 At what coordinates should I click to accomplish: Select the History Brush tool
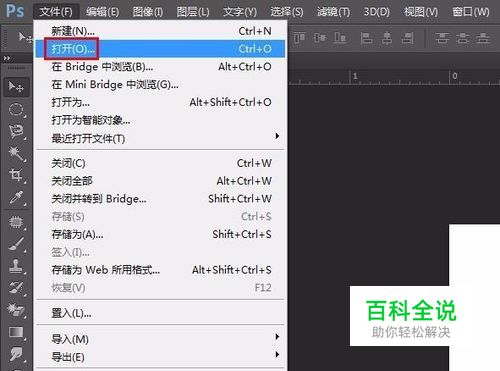16,288
